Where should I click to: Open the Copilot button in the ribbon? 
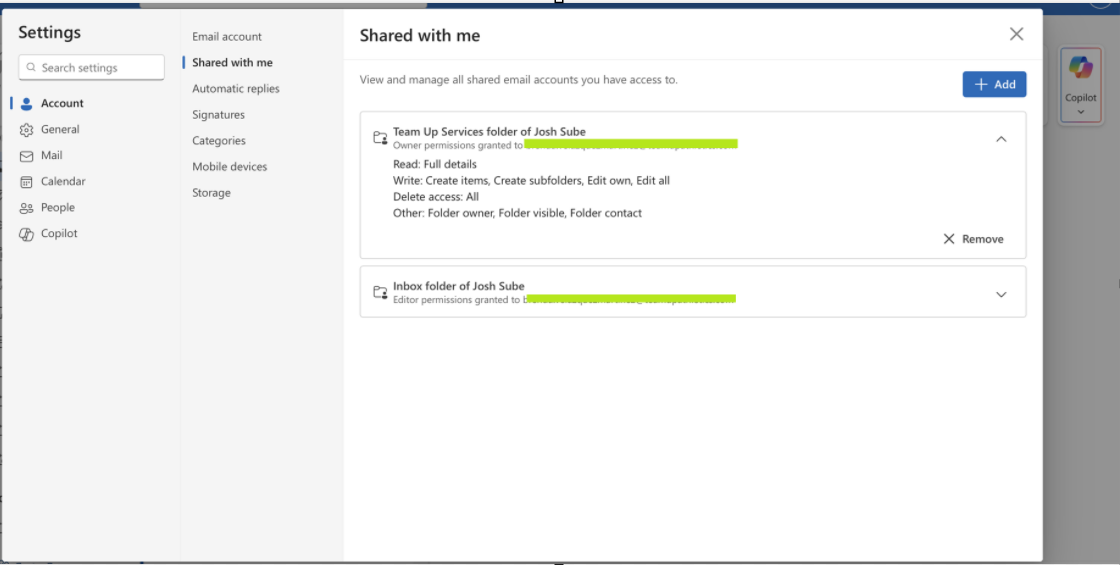[1081, 85]
